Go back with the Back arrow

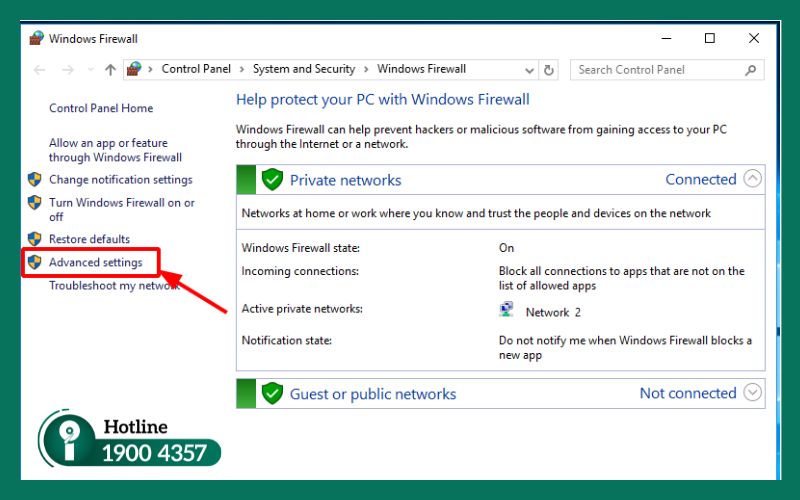(39, 70)
